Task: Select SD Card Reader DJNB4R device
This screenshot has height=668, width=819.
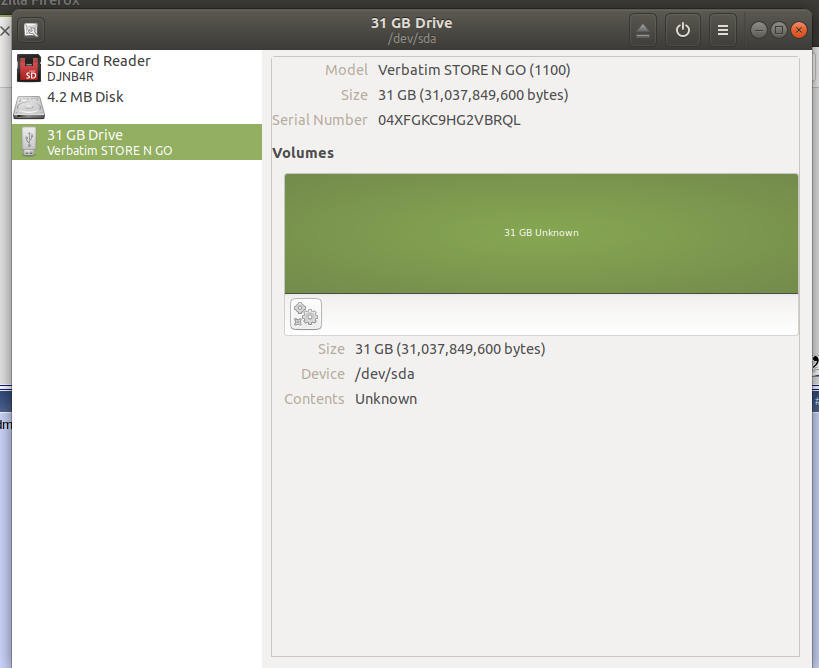Action: [x=137, y=68]
